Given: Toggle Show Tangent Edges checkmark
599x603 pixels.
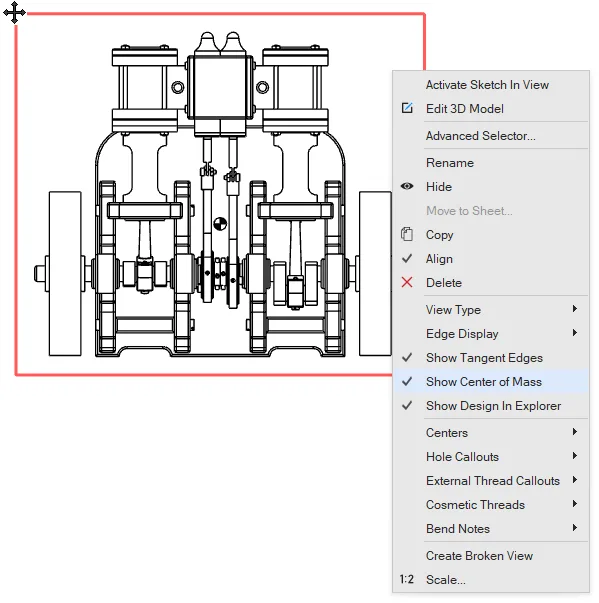Looking at the screenshot, I should (407, 357).
